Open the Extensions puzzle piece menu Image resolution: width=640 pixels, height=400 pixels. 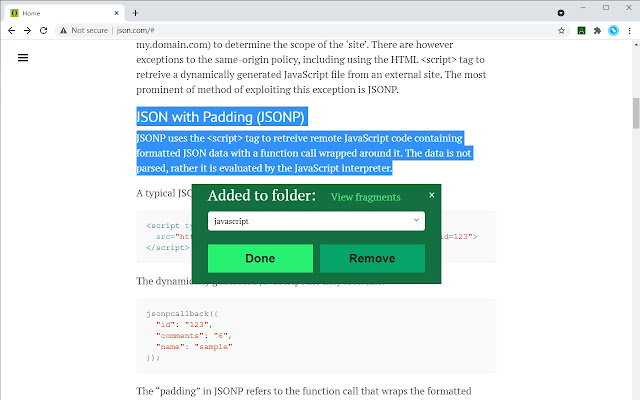pos(597,31)
